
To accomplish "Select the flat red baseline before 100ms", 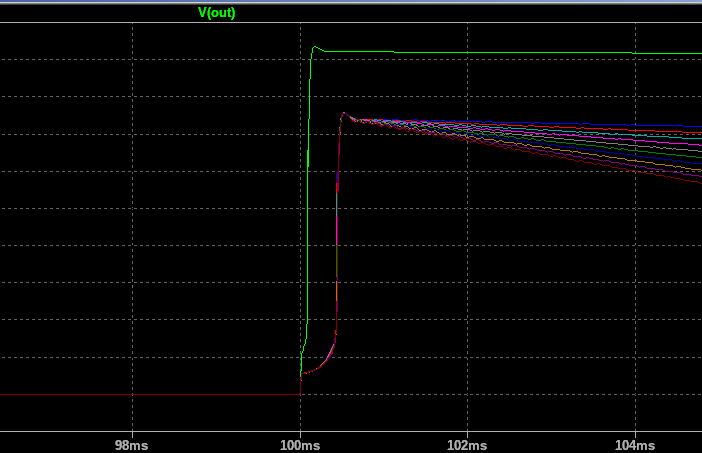I will [150, 395].
